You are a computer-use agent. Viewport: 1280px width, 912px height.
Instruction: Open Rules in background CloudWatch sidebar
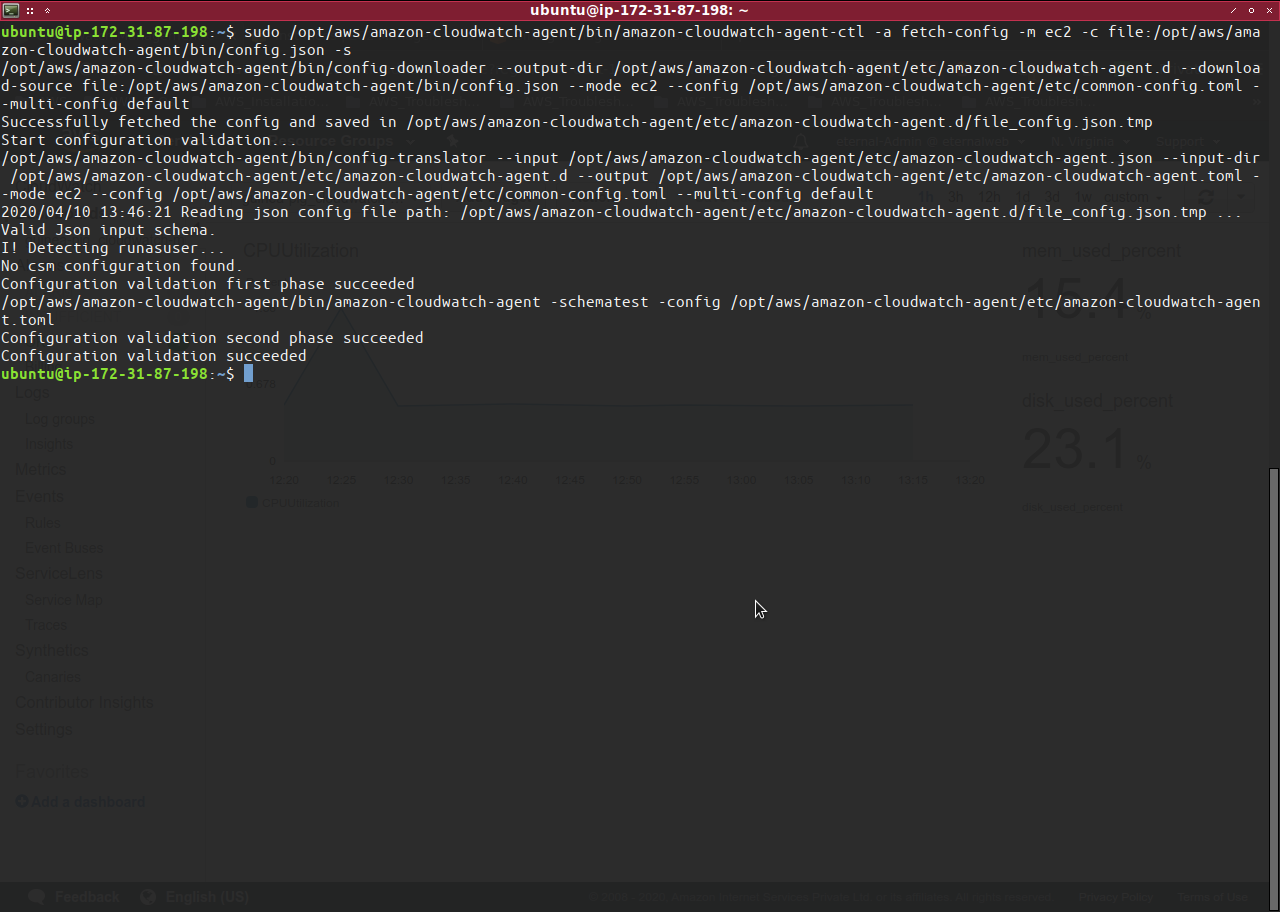(43, 522)
